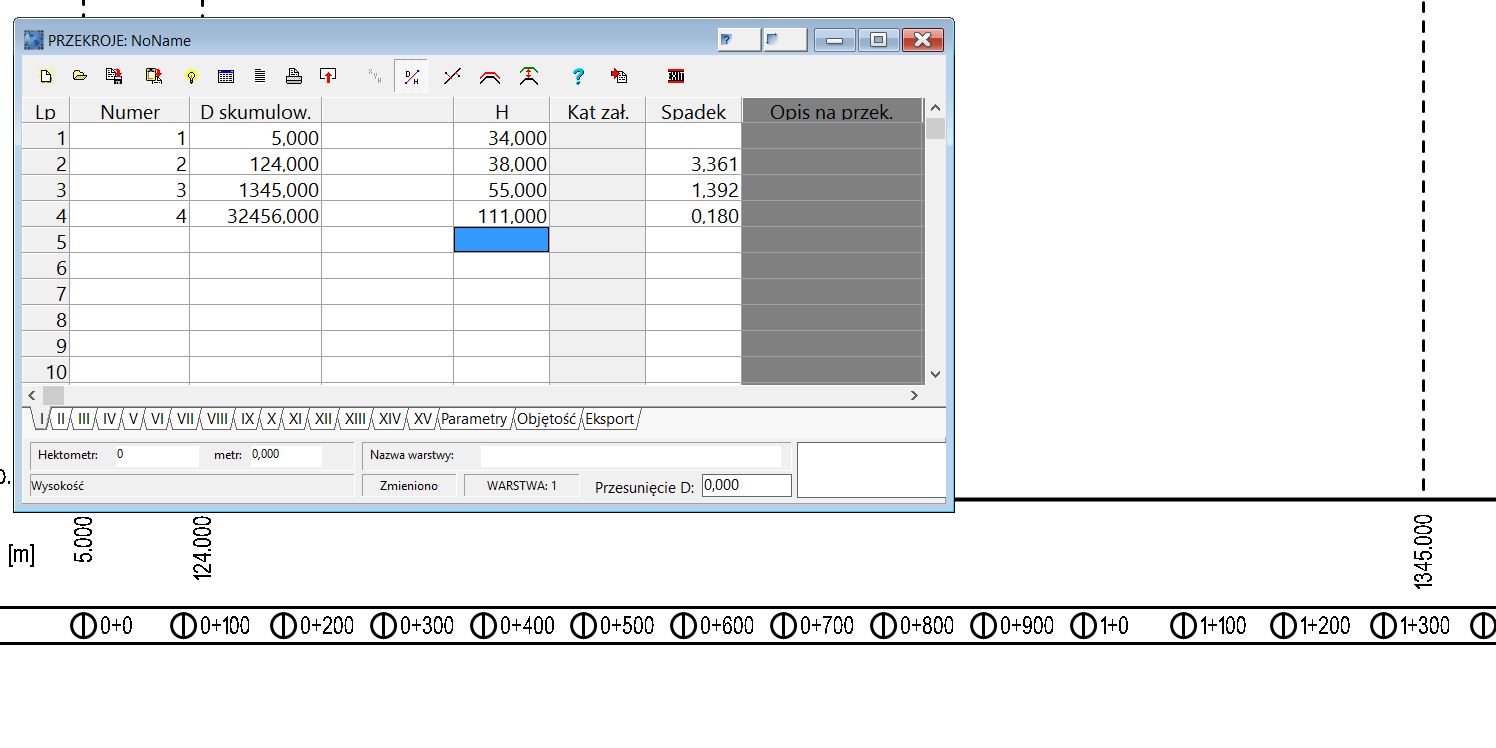Click the Przesunięcie D input field

pyautogui.click(x=746, y=485)
